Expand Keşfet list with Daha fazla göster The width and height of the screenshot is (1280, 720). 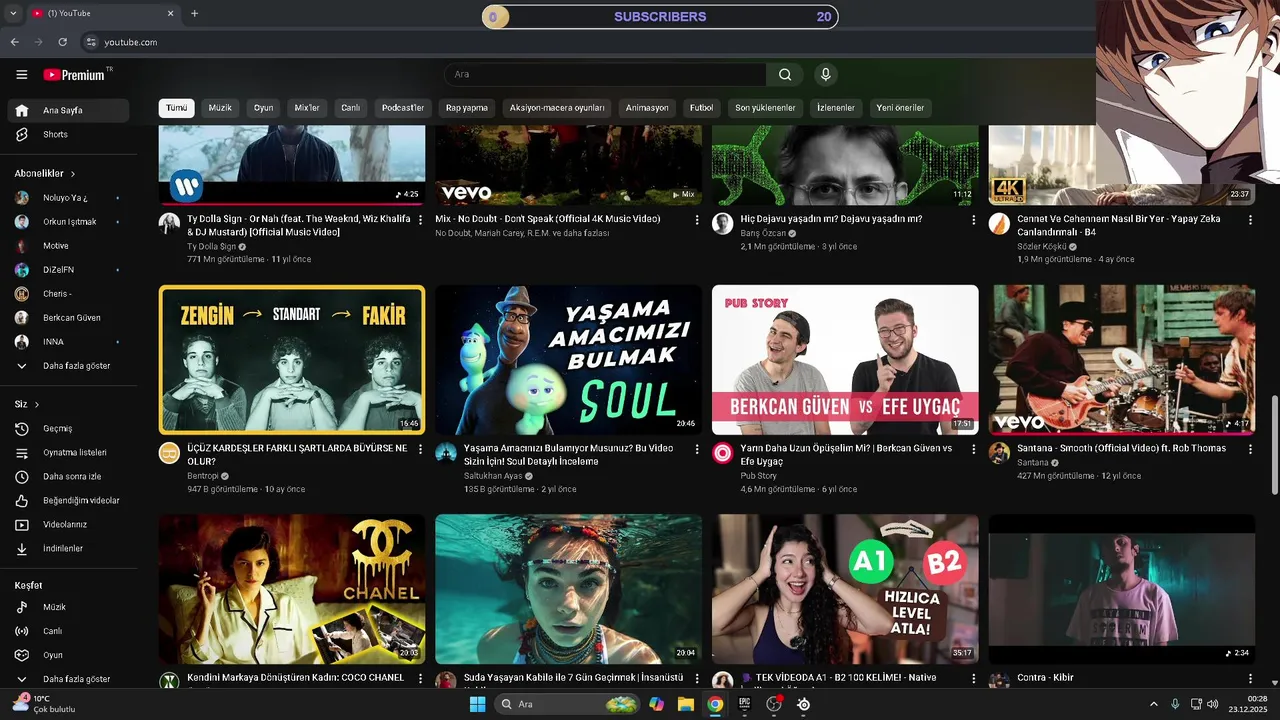[68, 679]
